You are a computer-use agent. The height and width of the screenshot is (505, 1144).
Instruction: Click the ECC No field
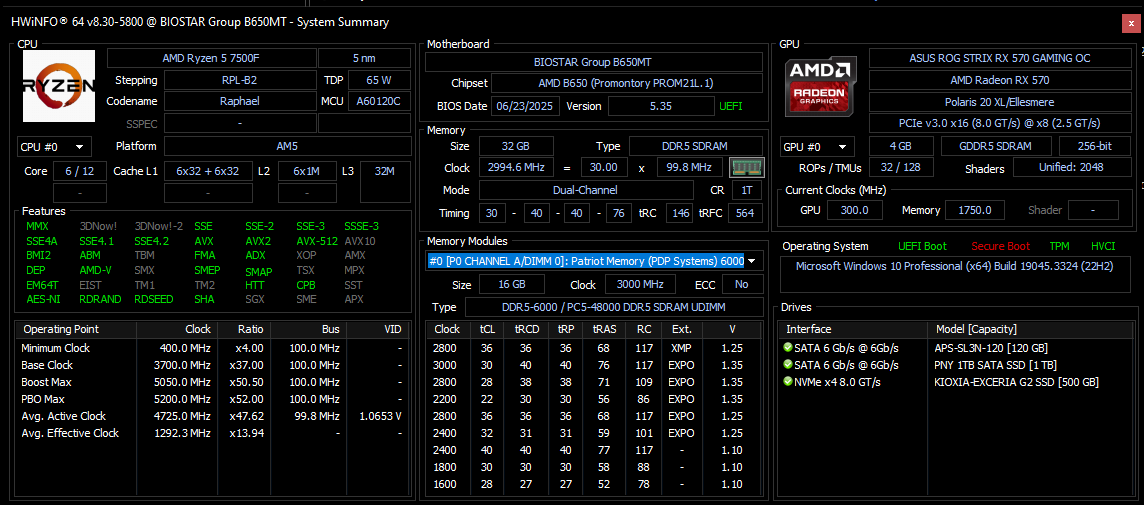click(x=741, y=285)
